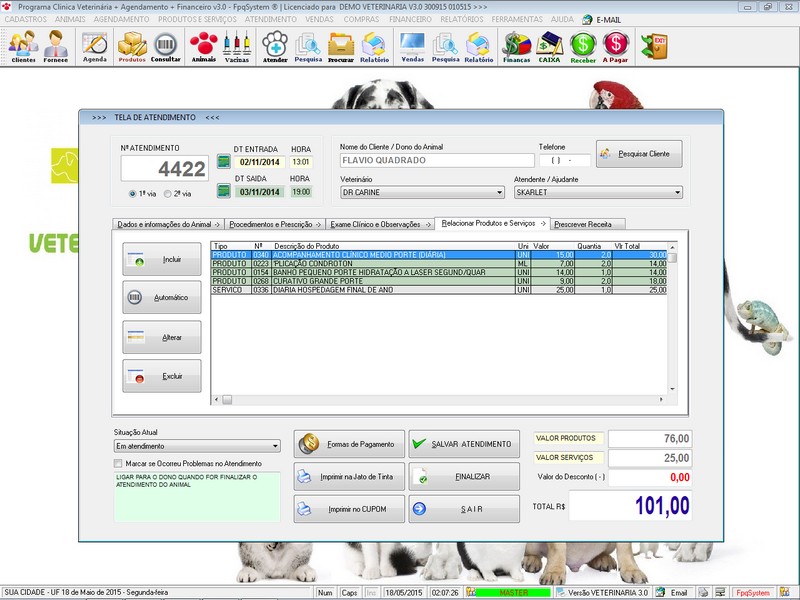Check Marcar se Ocorreu Problemas no Atendimento

pos(118,463)
